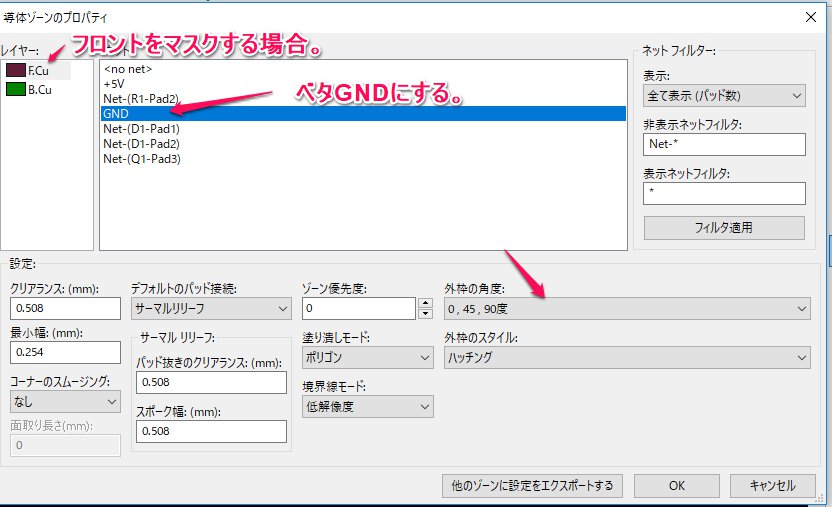Expand the コーナーのスムージング dropdown
Screen dimensions: 832x507
pyautogui.click(x=65, y=401)
